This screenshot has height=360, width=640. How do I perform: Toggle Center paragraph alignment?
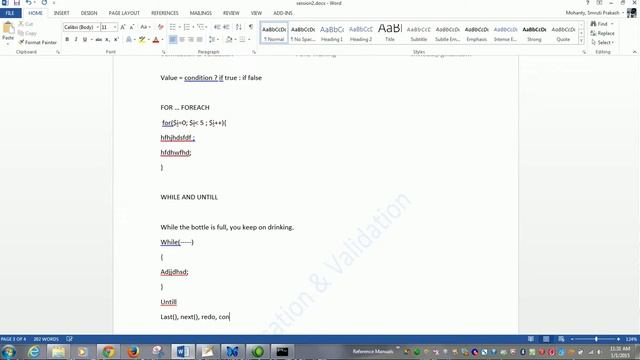pyautogui.click(x=182, y=40)
